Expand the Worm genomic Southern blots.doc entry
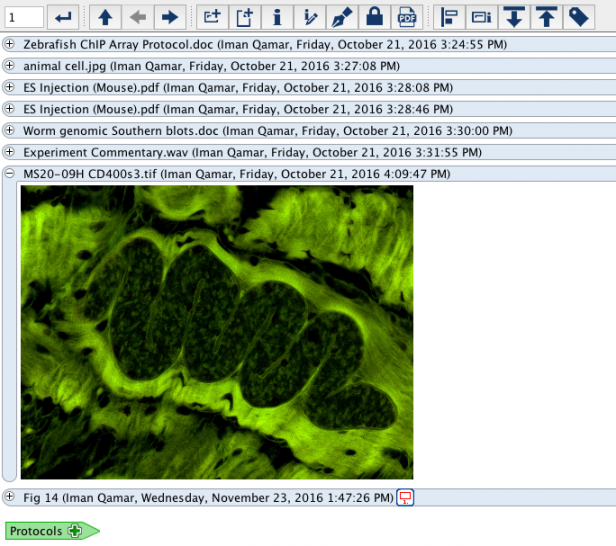Image resolution: width=616 pixels, height=546 pixels. [9, 130]
